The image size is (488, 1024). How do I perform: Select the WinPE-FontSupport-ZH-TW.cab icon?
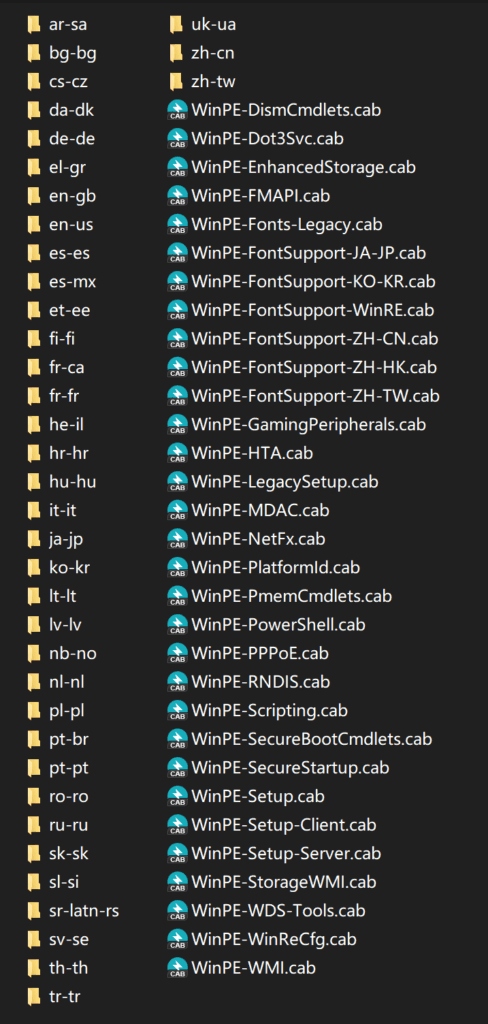pyautogui.click(x=177, y=396)
